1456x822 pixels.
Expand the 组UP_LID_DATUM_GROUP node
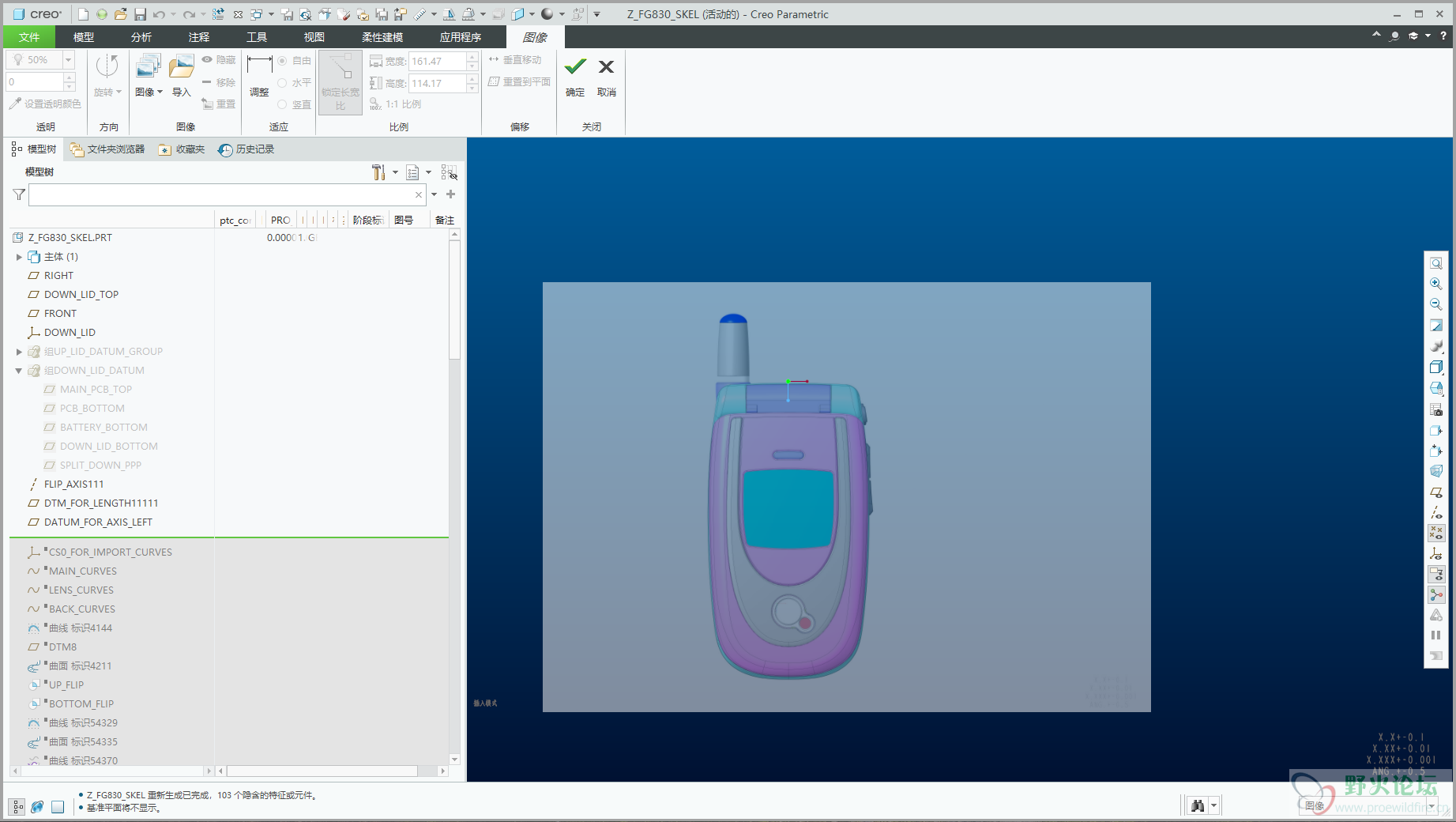(19, 352)
